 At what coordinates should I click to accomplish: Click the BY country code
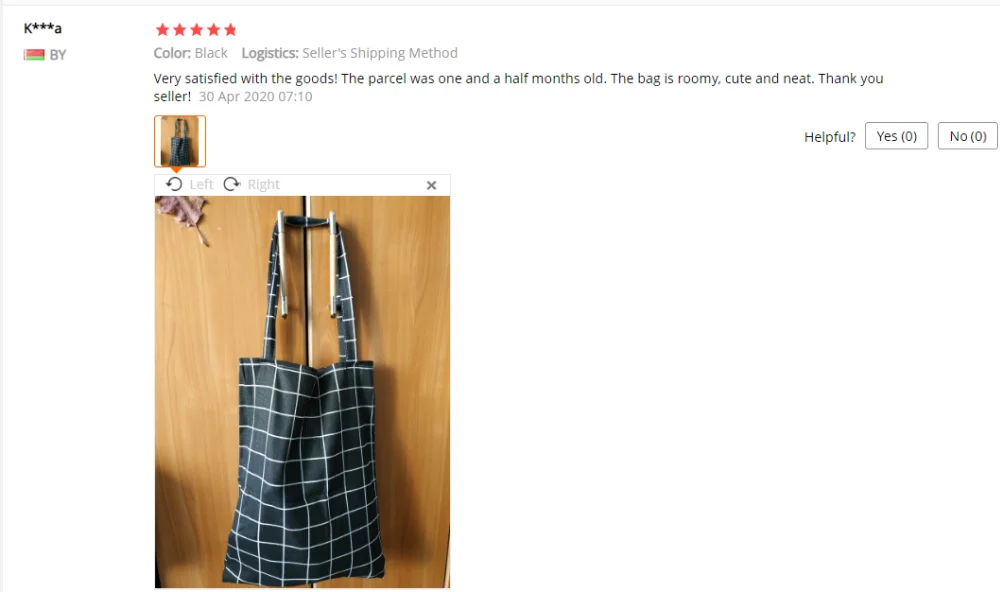pos(58,55)
